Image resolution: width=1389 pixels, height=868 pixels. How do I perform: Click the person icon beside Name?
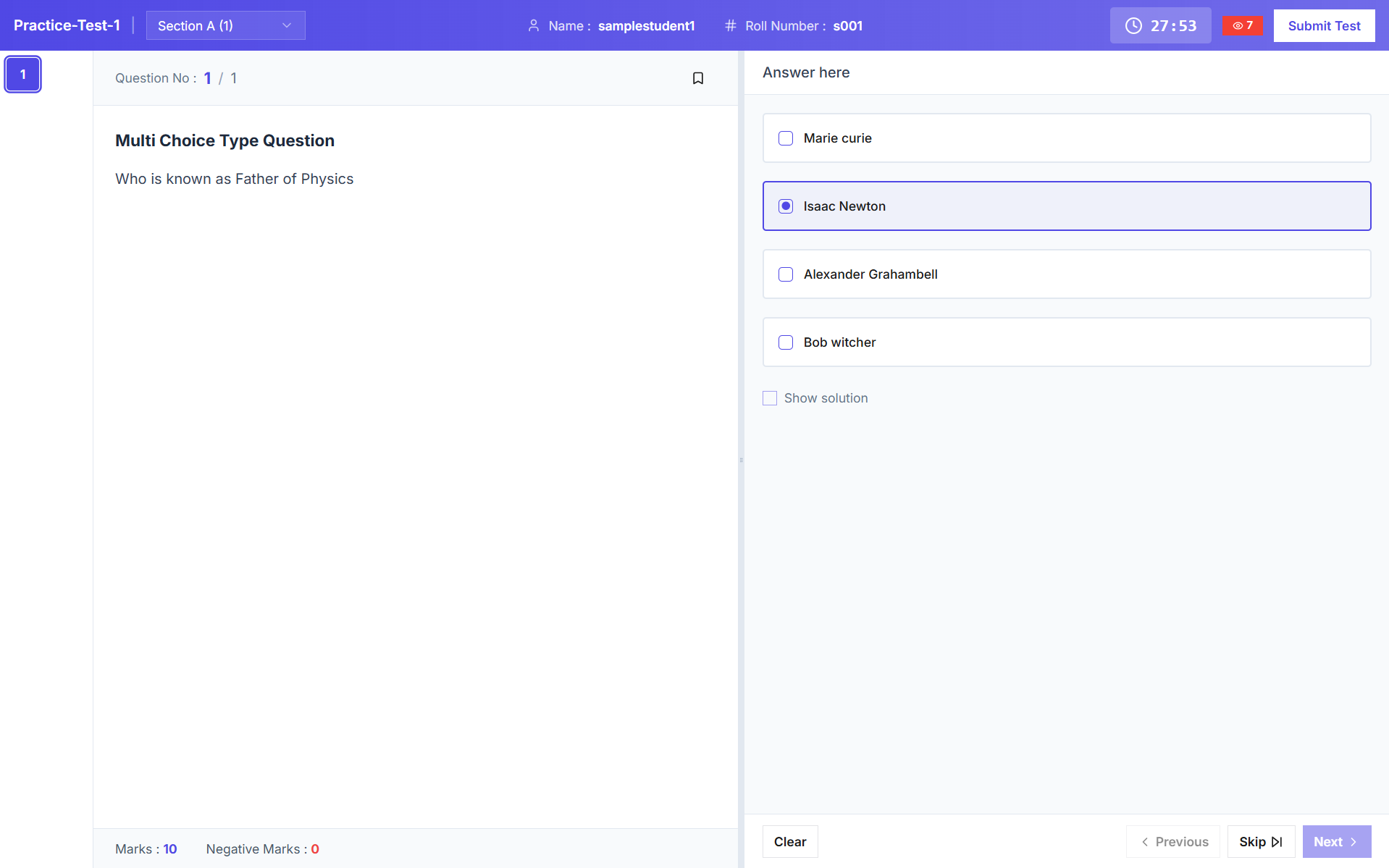(x=534, y=25)
